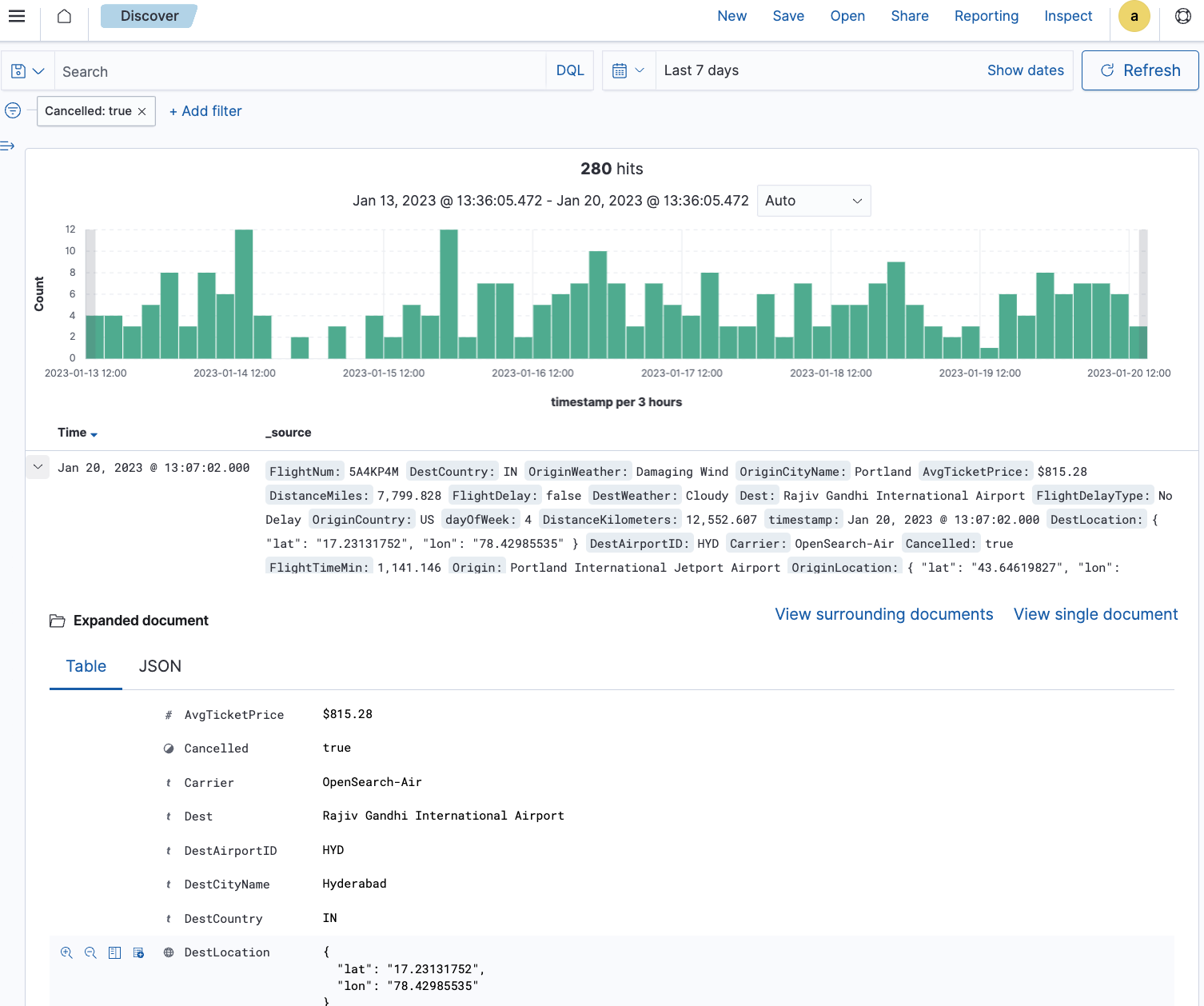Click Add filter
This screenshot has height=1006, width=1204.
click(205, 111)
